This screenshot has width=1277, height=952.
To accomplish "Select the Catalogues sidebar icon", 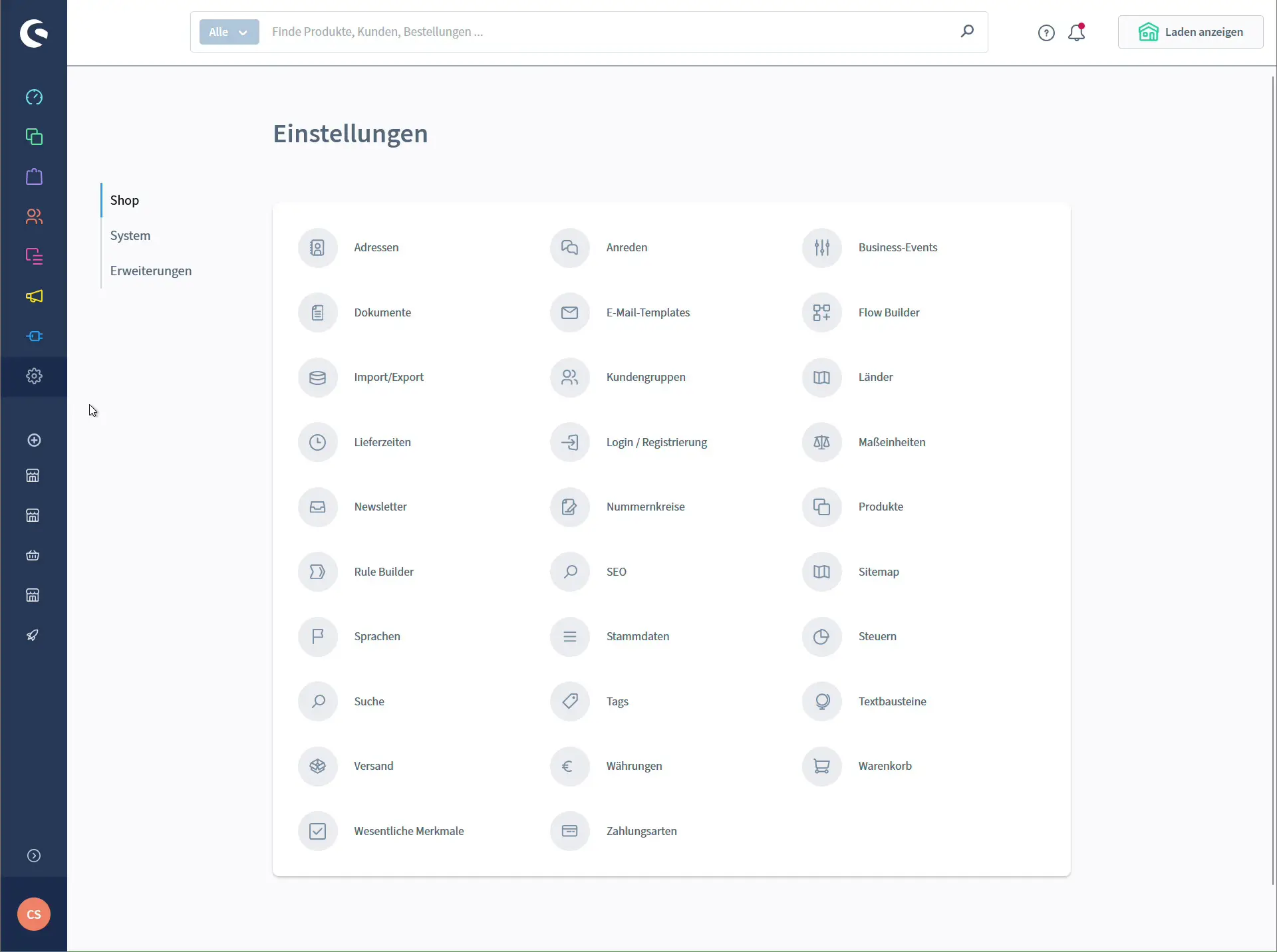I will [x=34, y=136].
